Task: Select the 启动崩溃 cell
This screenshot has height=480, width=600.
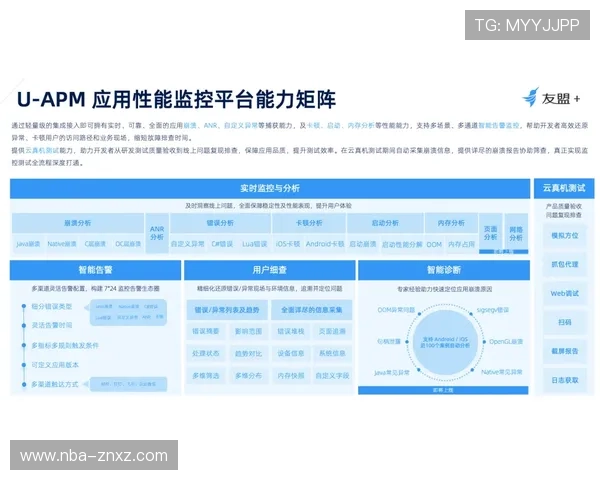Action: click(363, 244)
